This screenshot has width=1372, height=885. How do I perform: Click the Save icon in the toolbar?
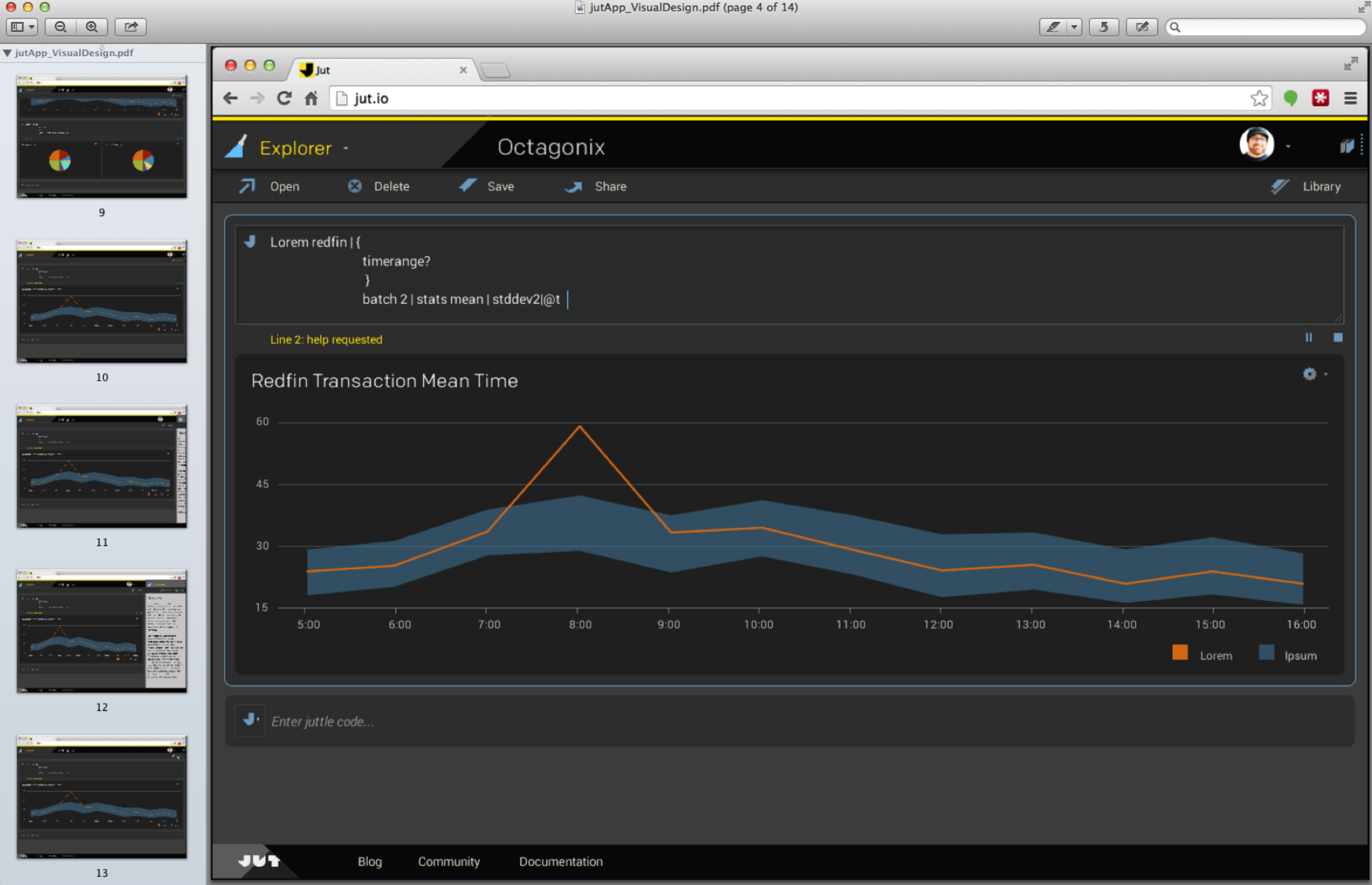[x=468, y=186]
